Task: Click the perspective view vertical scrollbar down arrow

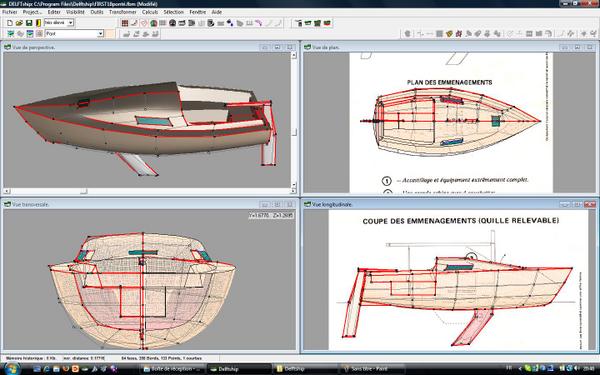Action: click(294, 185)
